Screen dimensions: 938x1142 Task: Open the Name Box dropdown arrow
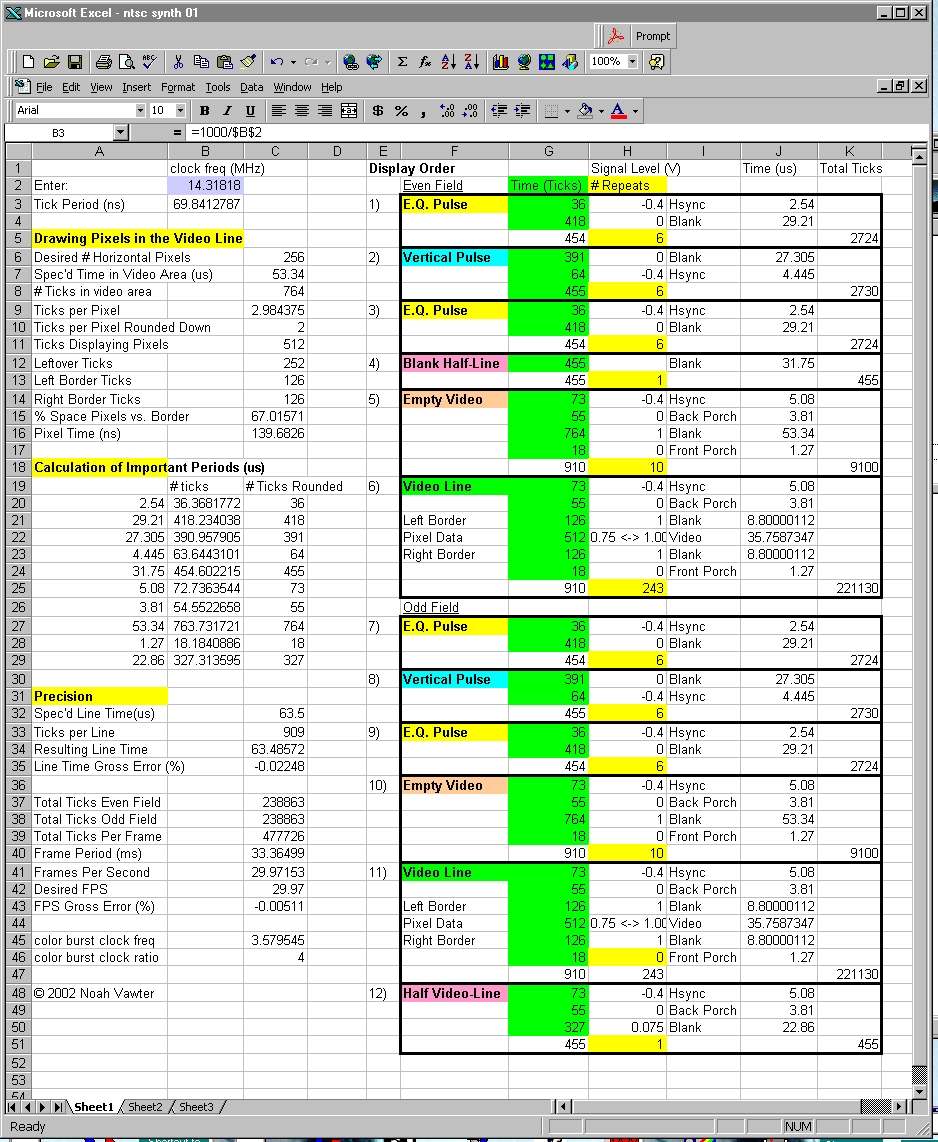coord(121,132)
